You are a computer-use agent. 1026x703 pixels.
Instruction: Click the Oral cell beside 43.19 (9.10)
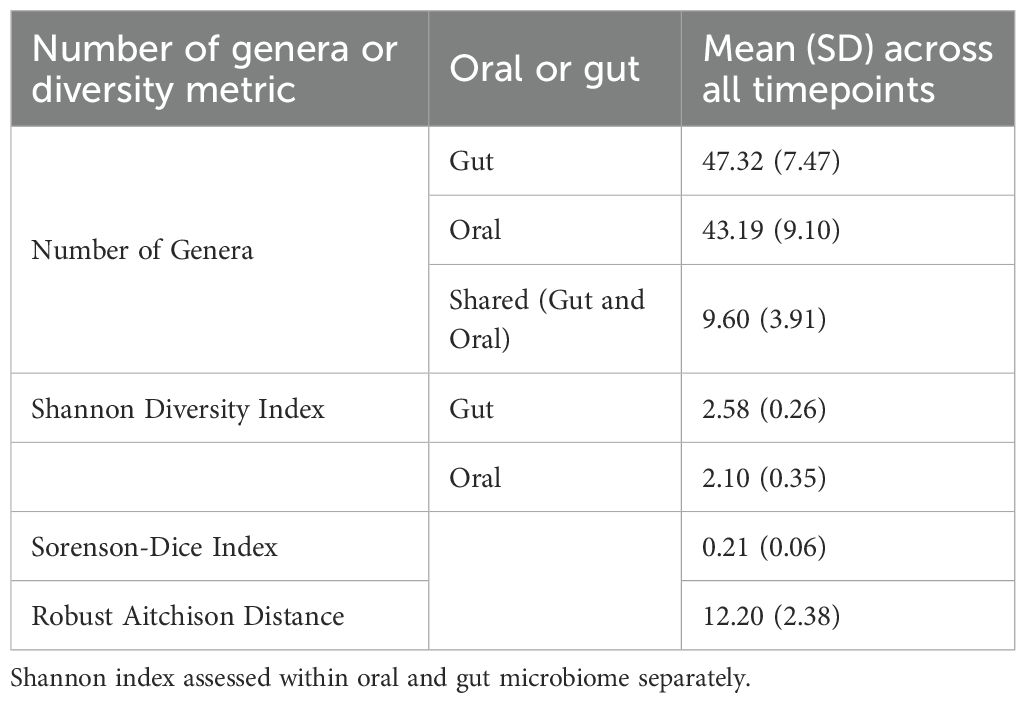pos(475,230)
